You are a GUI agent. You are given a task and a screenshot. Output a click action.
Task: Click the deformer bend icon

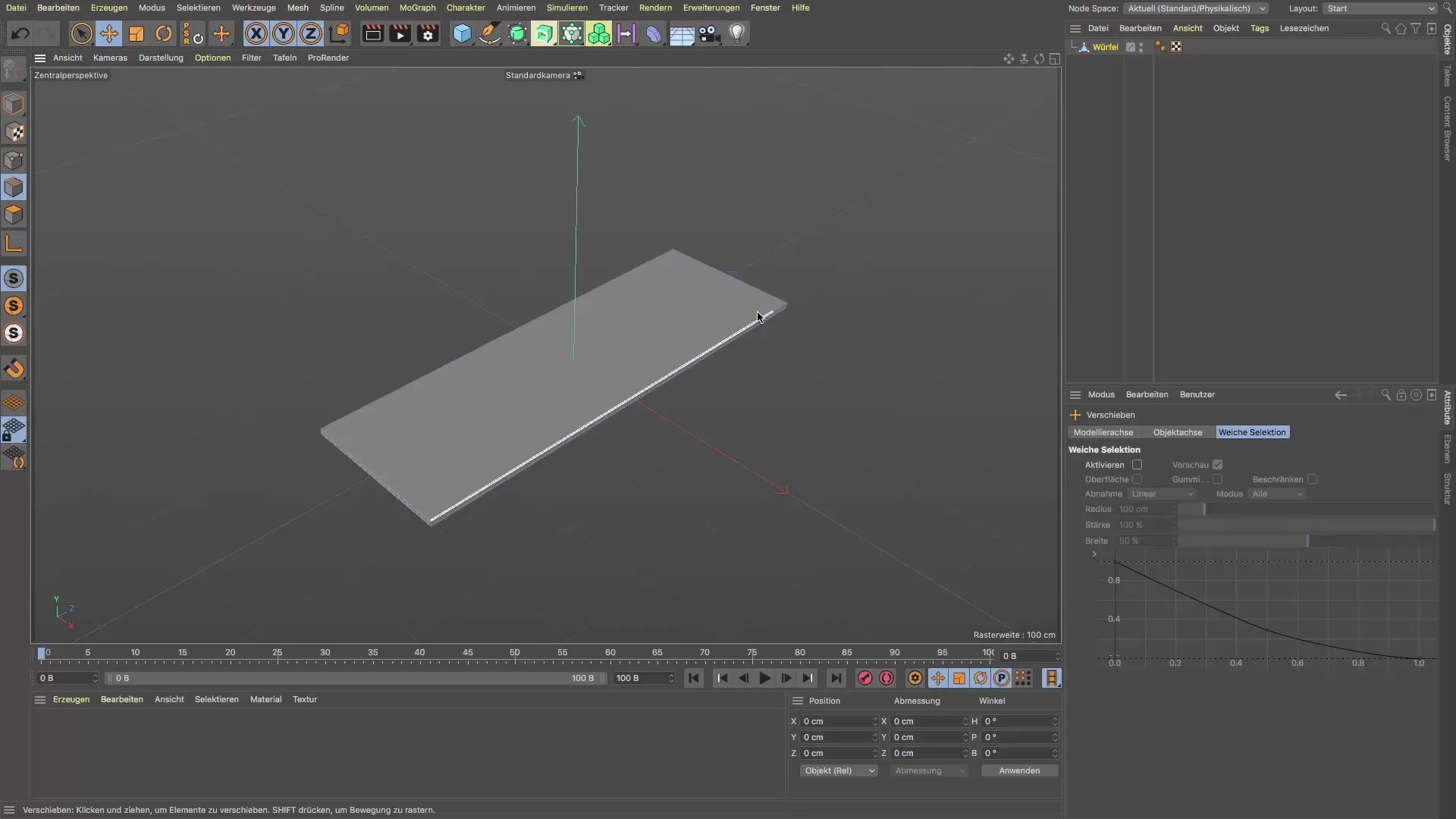coord(654,33)
